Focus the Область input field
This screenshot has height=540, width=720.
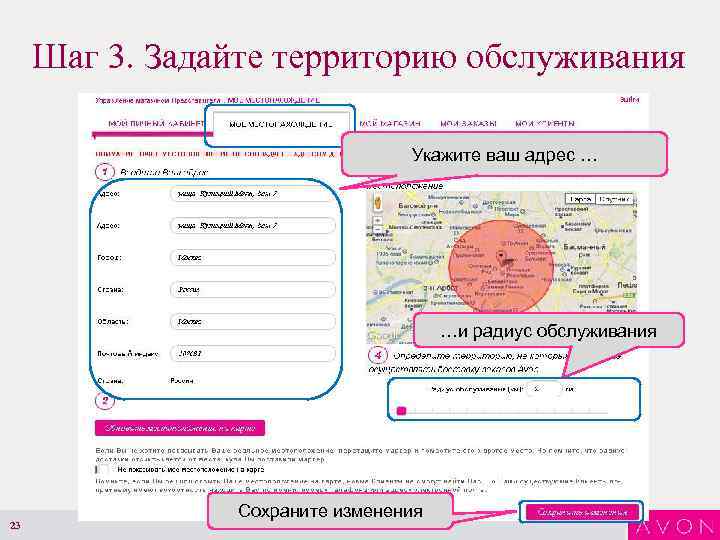[253, 322]
